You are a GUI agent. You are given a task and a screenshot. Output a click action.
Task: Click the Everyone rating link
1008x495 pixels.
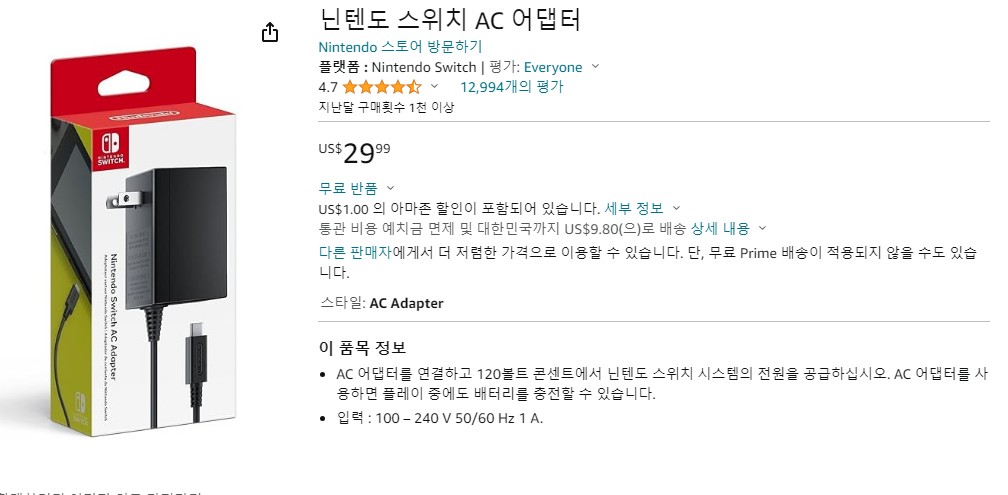coord(552,67)
